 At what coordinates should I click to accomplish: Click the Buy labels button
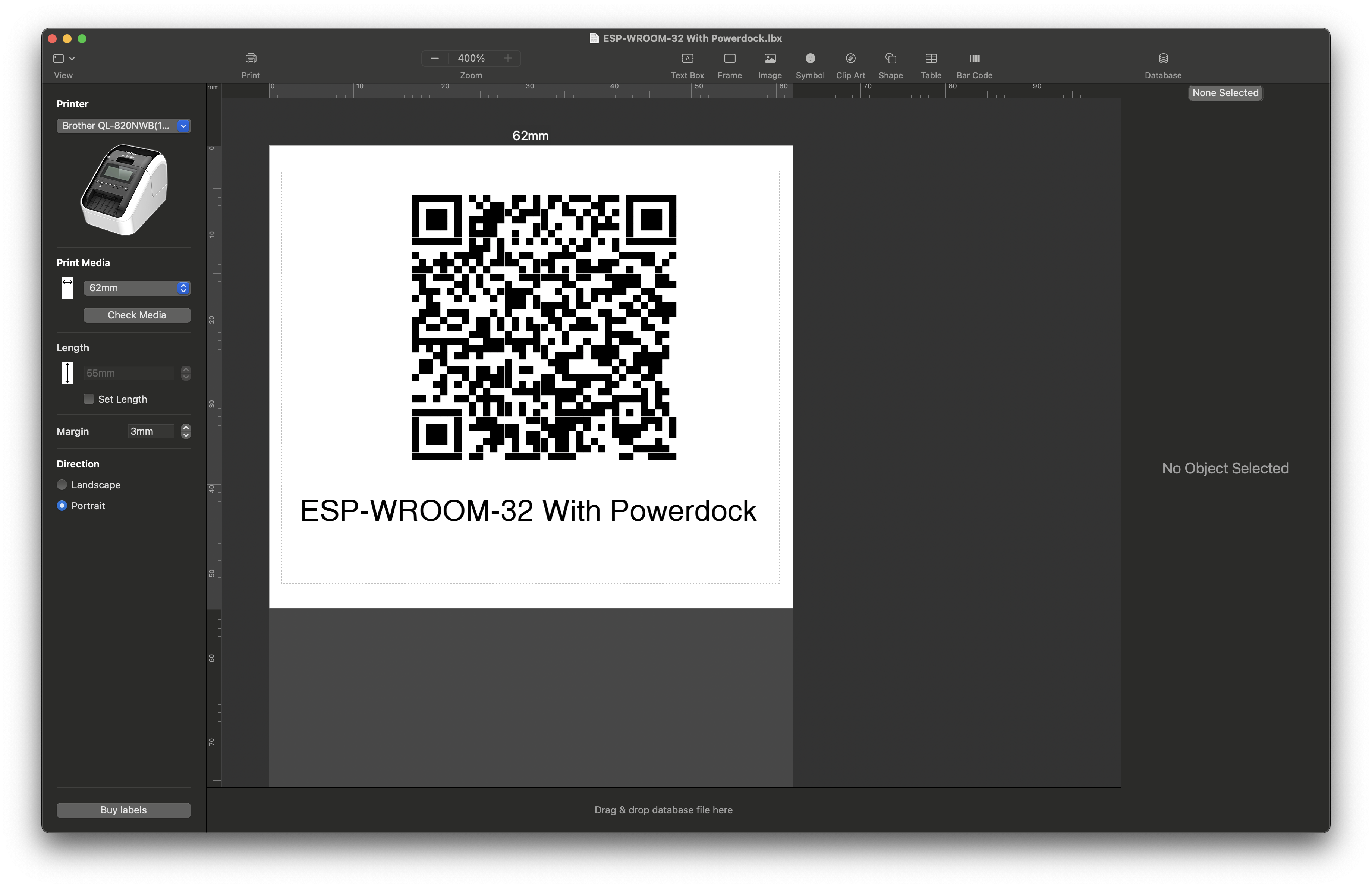[x=123, y=810]
